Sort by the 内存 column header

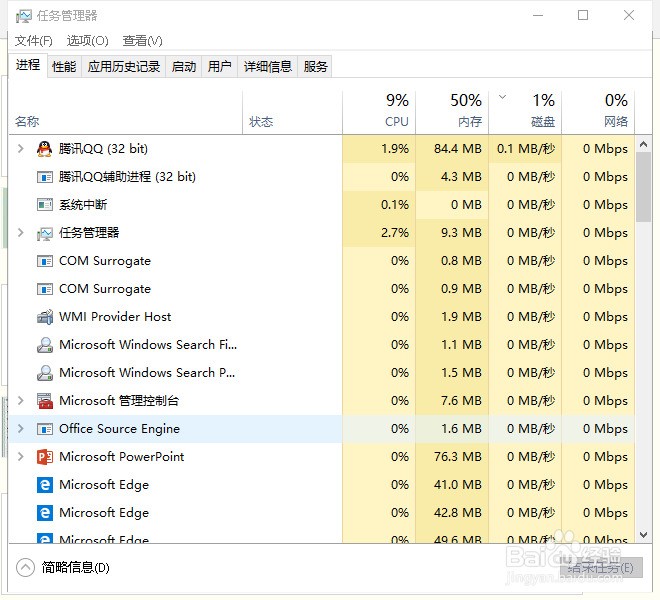pyautogui.click(x=452, y=112)
